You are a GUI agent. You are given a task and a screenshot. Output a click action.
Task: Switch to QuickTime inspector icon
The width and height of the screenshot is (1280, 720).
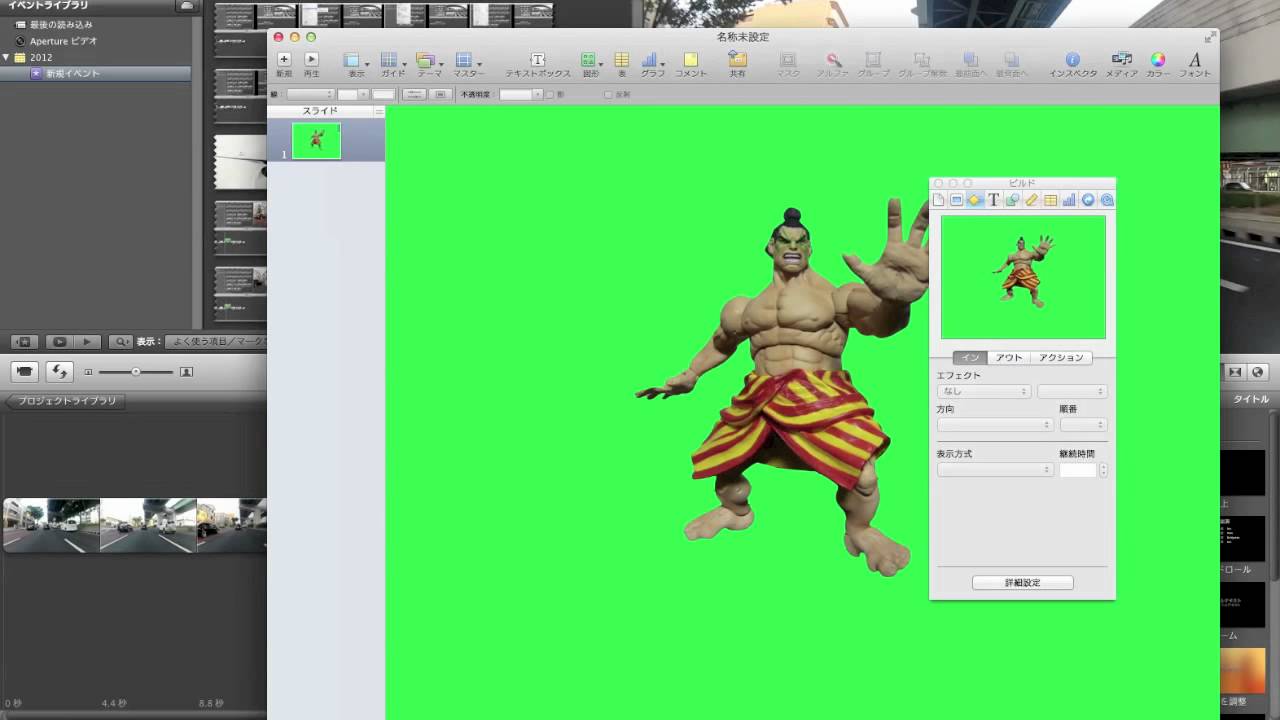[x=1107, y=200]
